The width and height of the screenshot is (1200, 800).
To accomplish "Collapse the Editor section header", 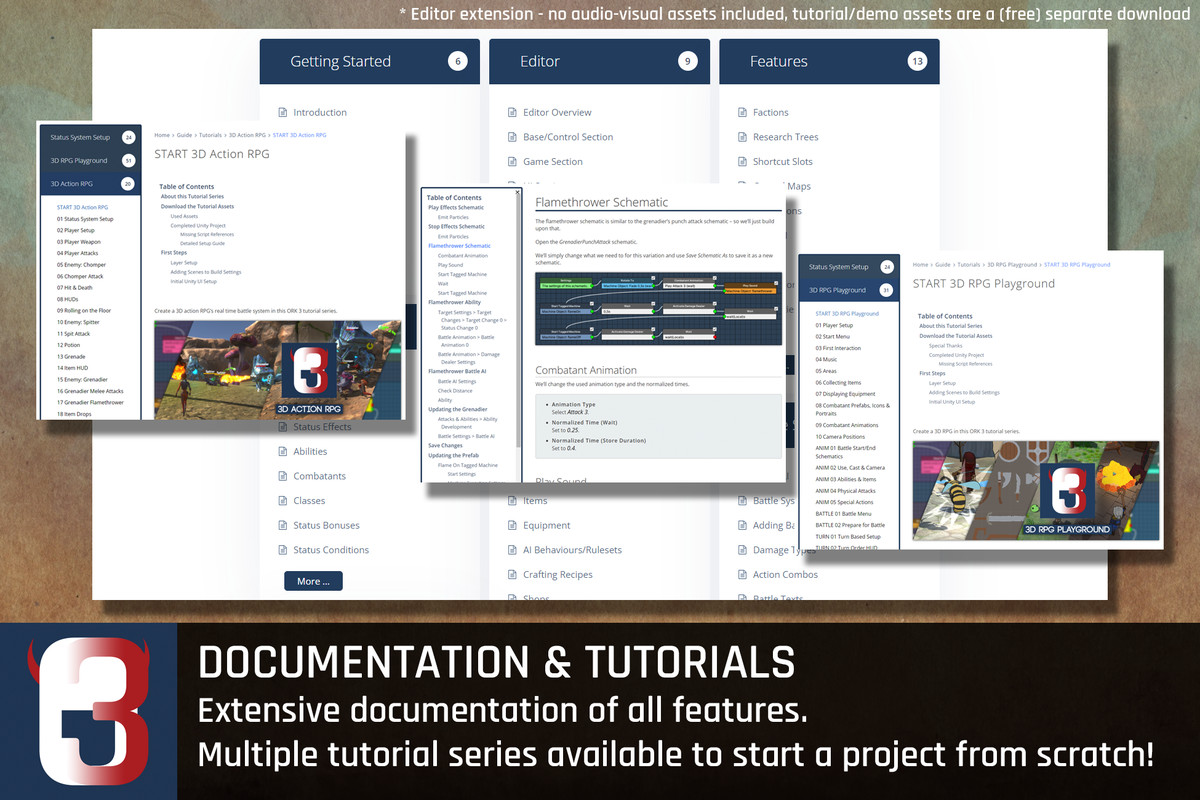I will tap(599, 61).
